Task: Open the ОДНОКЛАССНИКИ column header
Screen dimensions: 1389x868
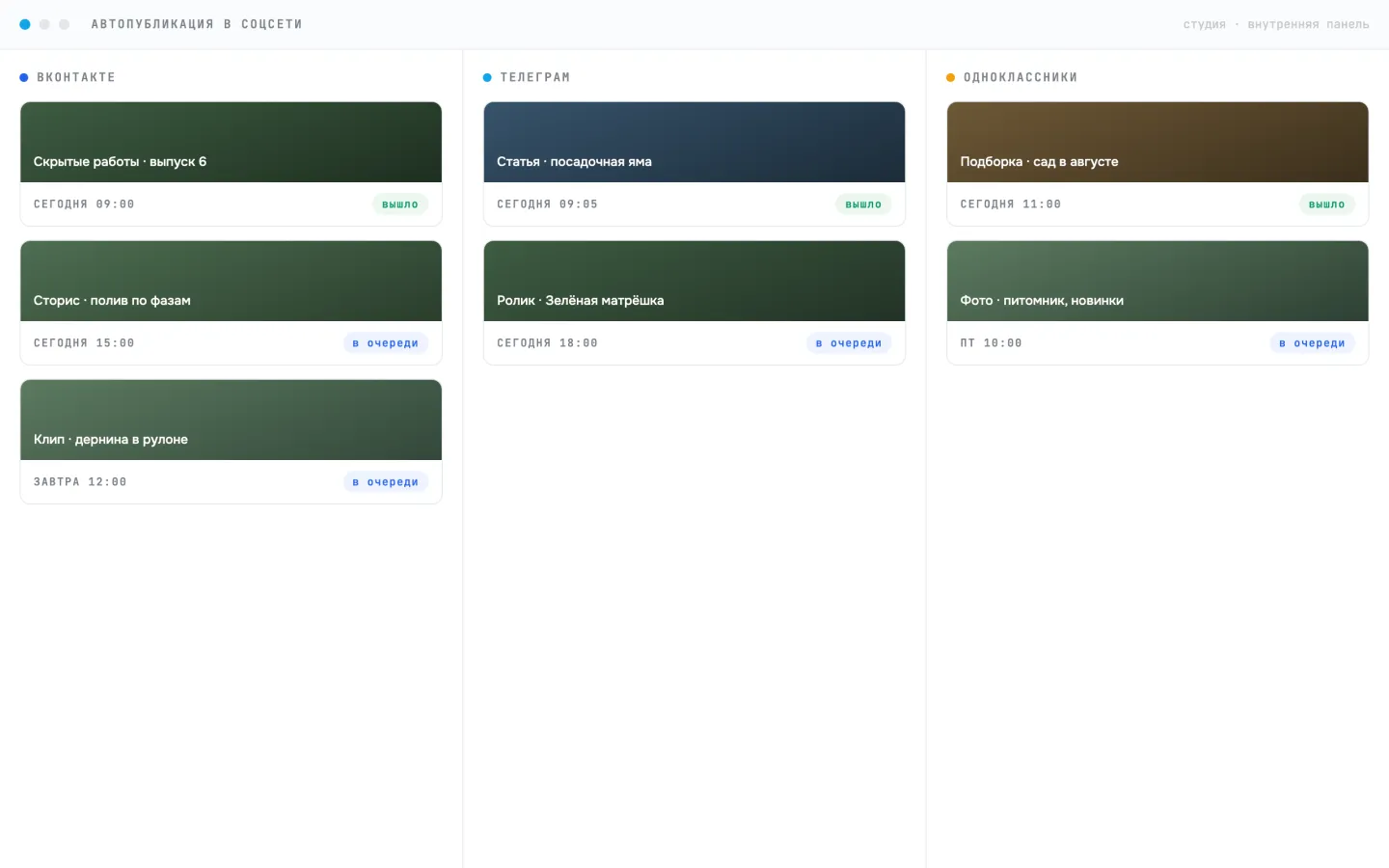Action: (x=1021, y=77)
